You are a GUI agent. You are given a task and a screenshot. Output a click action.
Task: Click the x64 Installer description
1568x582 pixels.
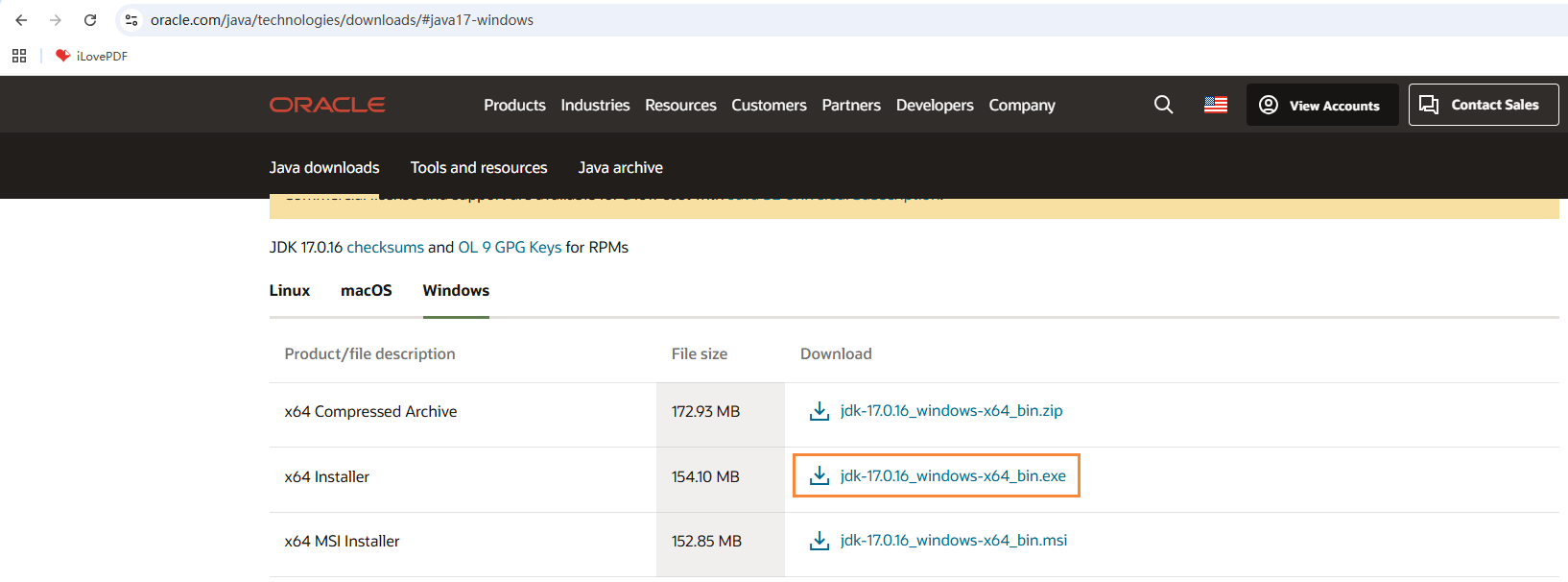tap(326, 476)
